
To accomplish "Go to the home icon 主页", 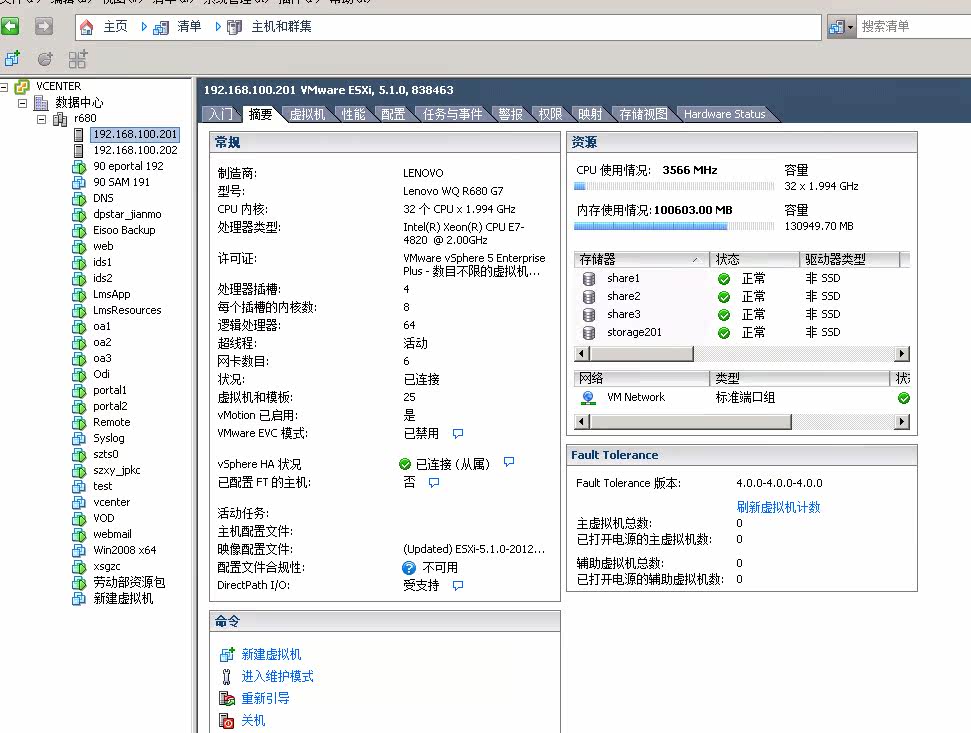I will [87, 27].
